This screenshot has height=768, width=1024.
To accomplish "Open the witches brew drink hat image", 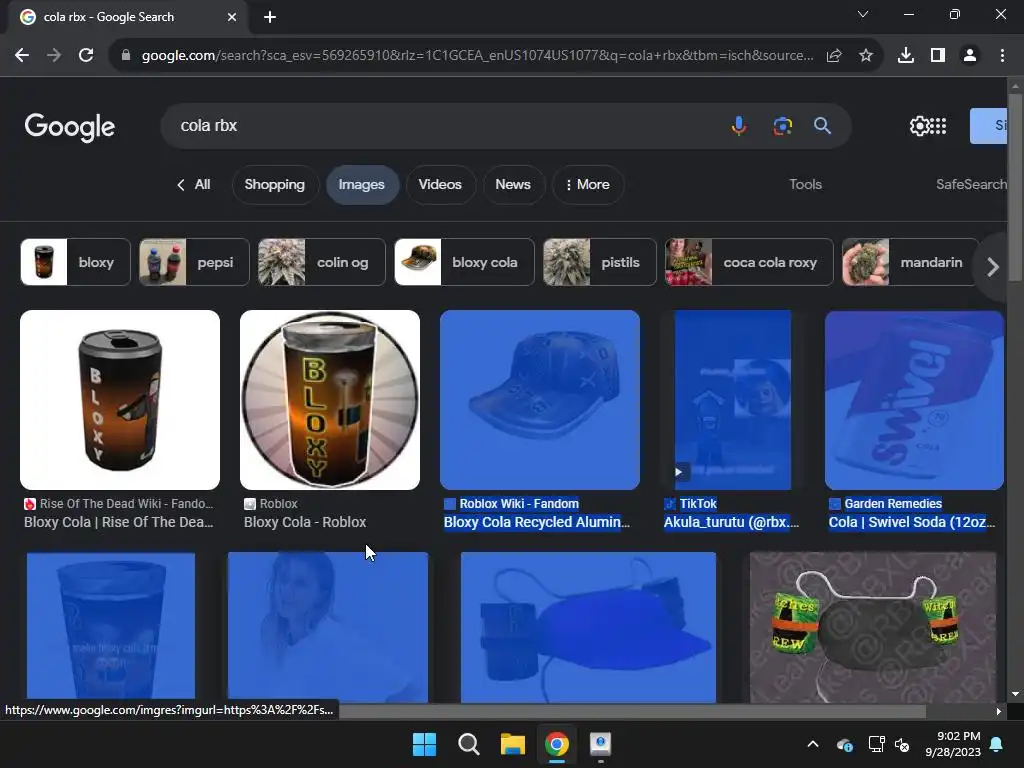I will tap(873, 627).
